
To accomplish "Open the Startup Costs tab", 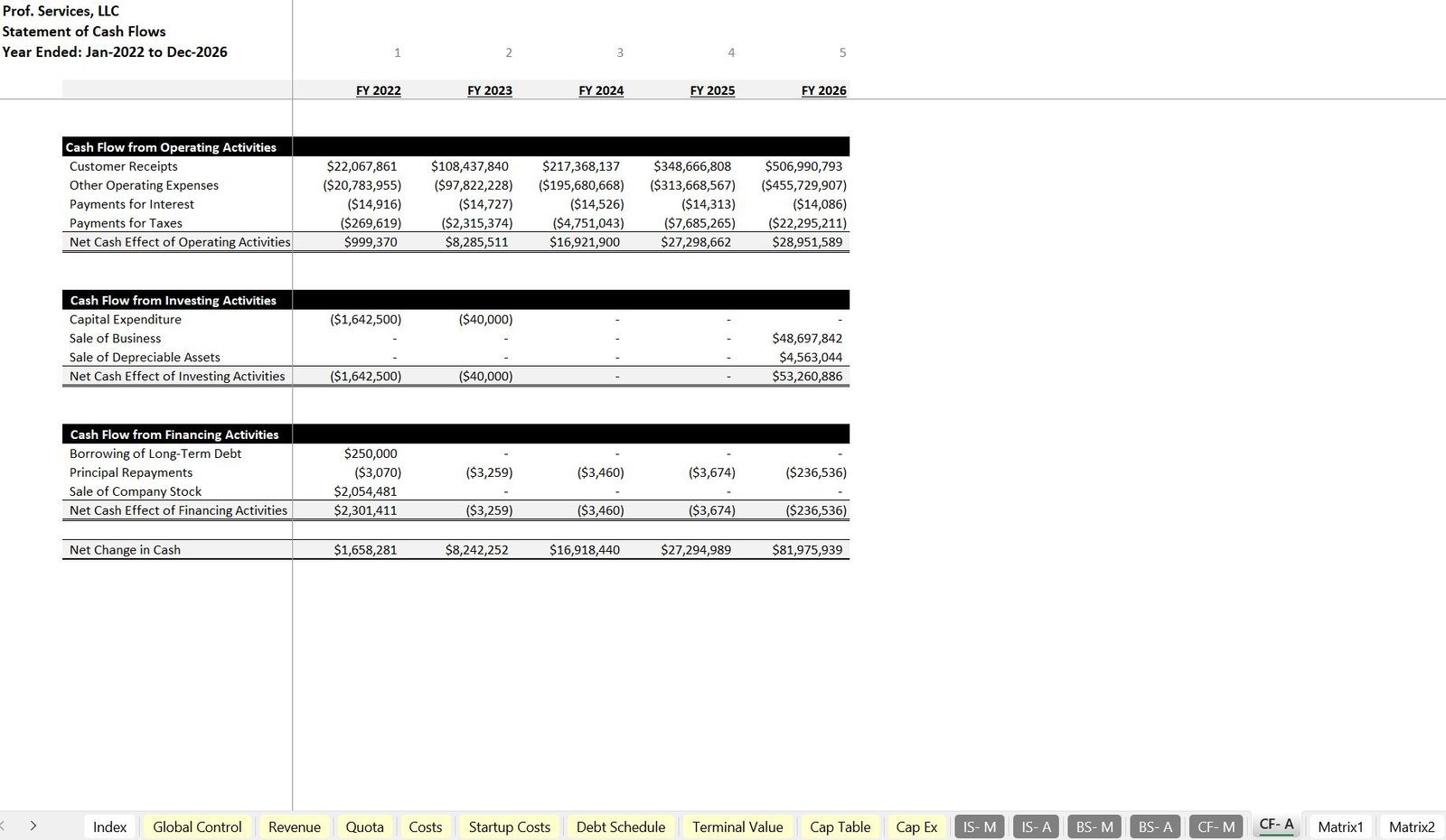I will [509, 826].
